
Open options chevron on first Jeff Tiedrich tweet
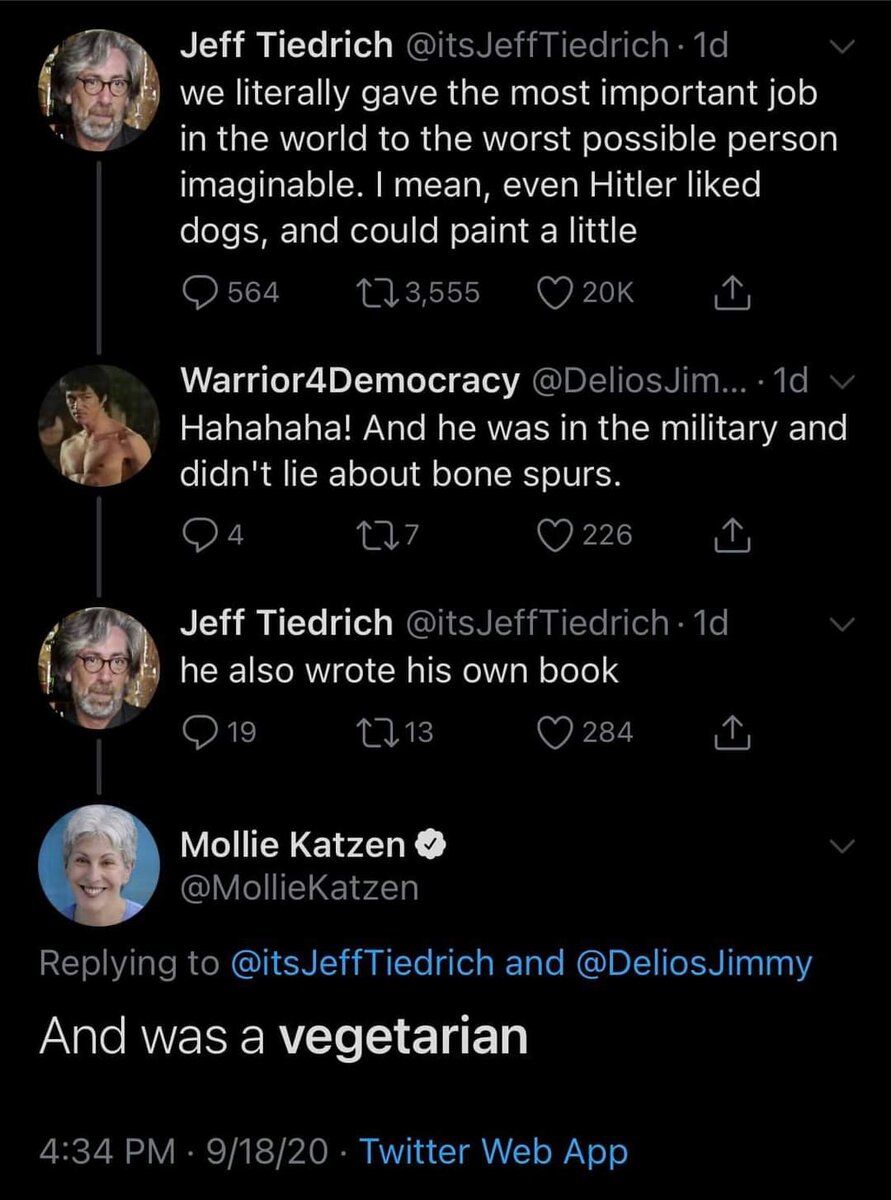[842, 47]
